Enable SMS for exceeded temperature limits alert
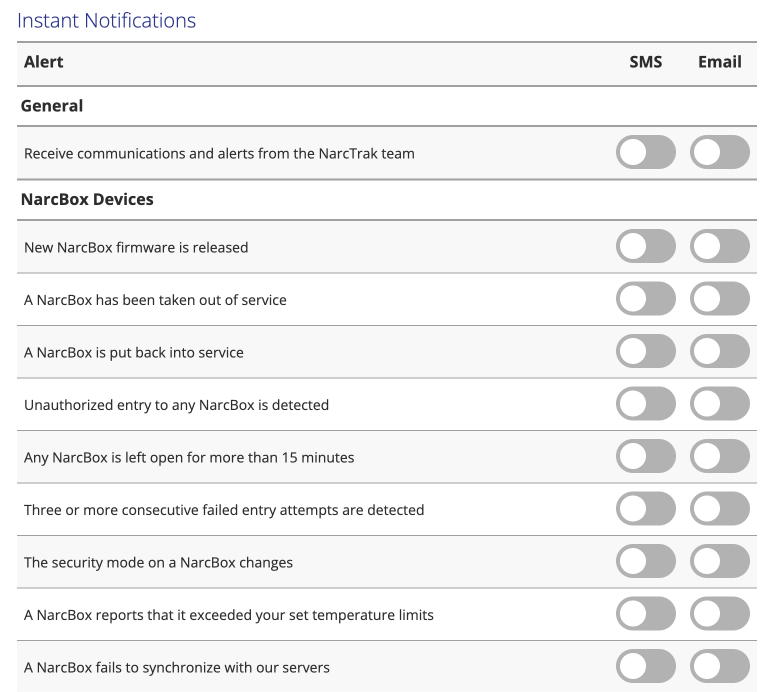This screenshot has width=769, height=692. [x=646, y=614]
